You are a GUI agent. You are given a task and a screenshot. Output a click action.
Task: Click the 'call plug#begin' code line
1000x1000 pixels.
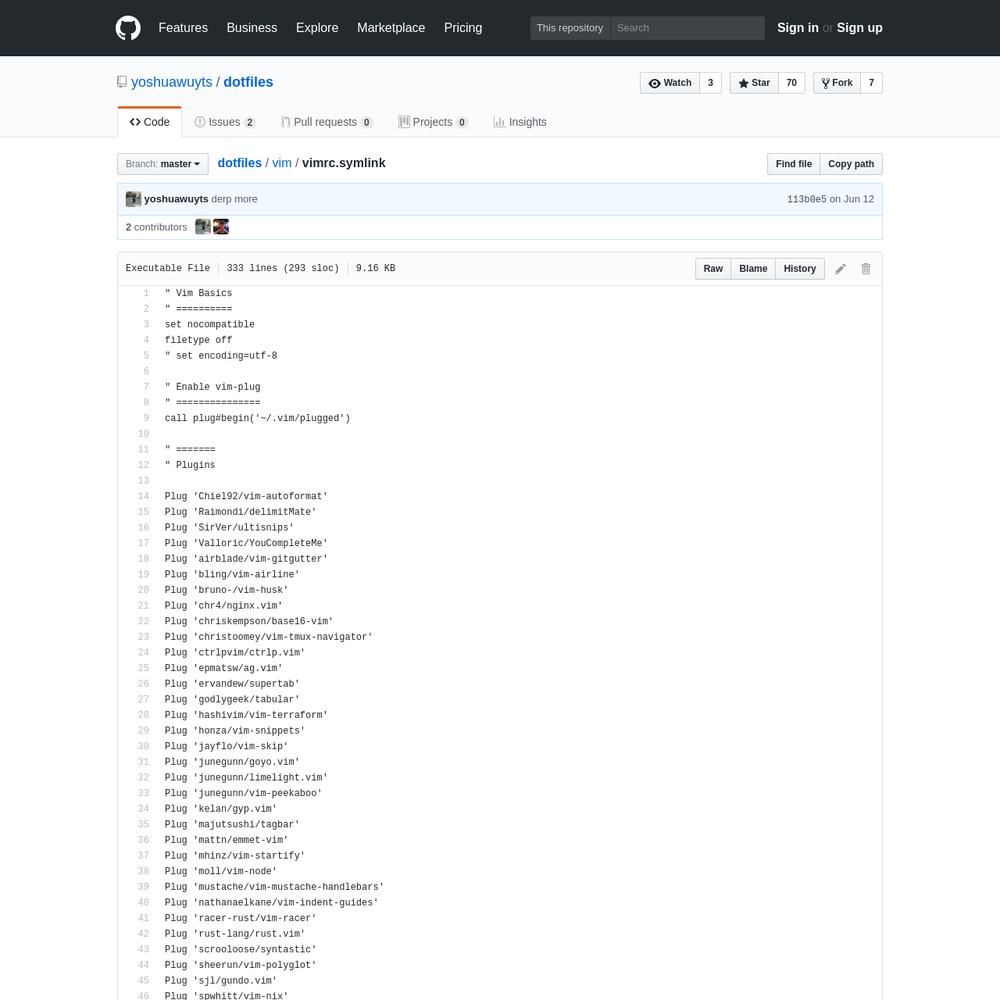point(257,418)
